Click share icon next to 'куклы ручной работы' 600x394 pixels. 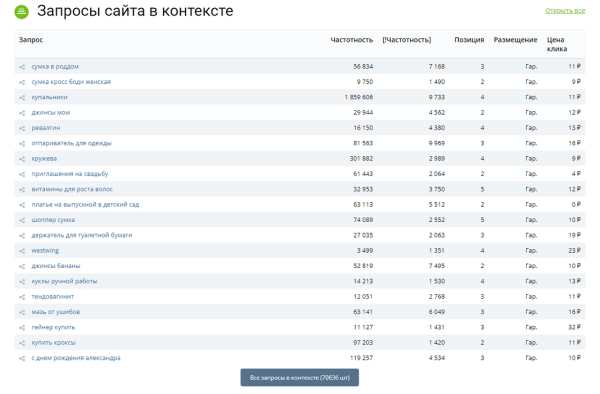point(22,282)
